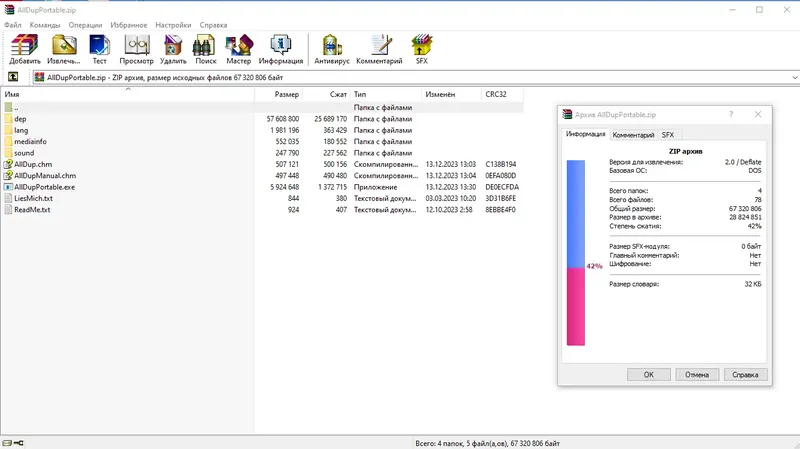
Task: Click the size value 57 608 800
Action: pos(283,119)
